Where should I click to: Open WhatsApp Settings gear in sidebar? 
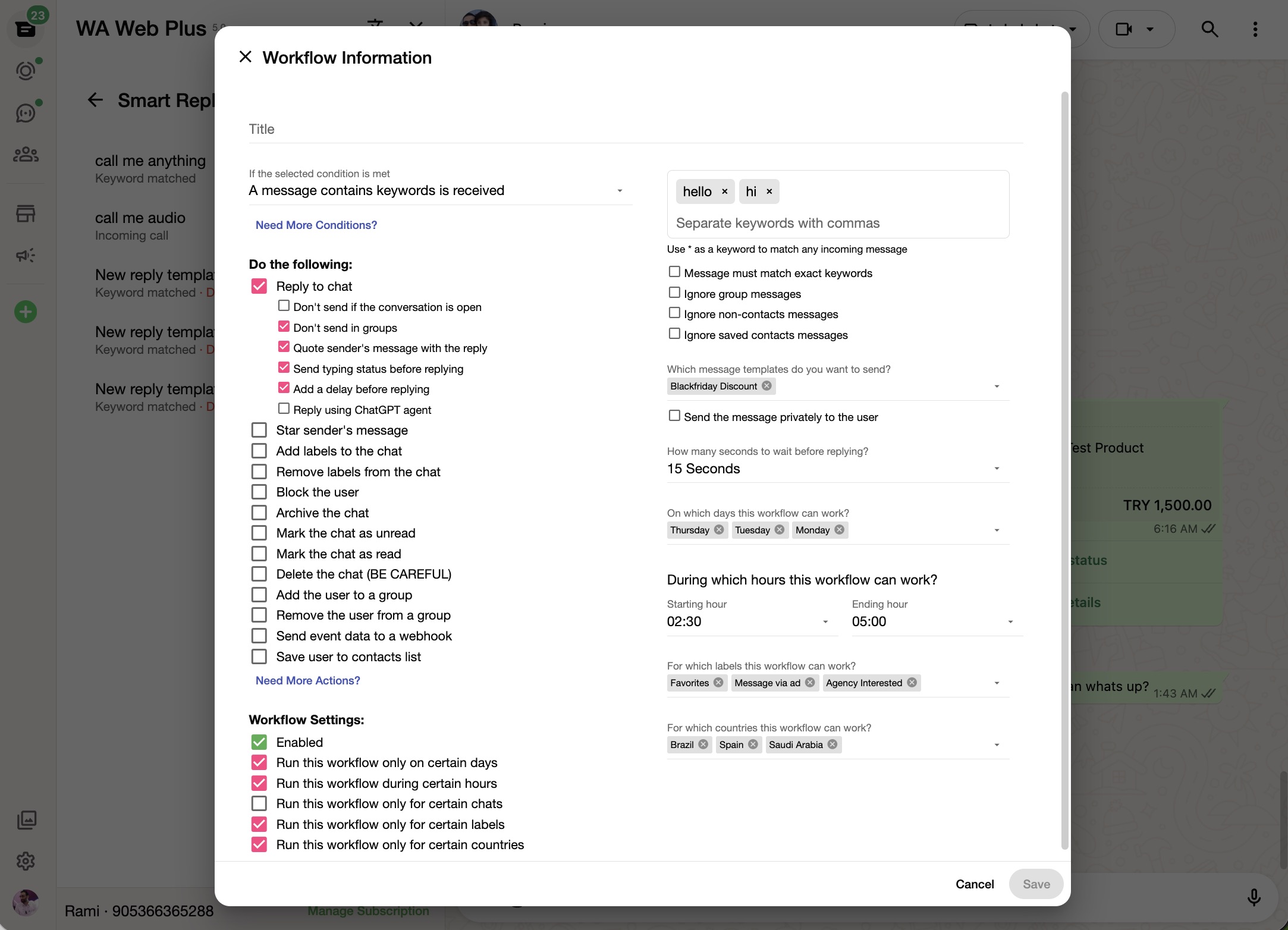[26, 861]
